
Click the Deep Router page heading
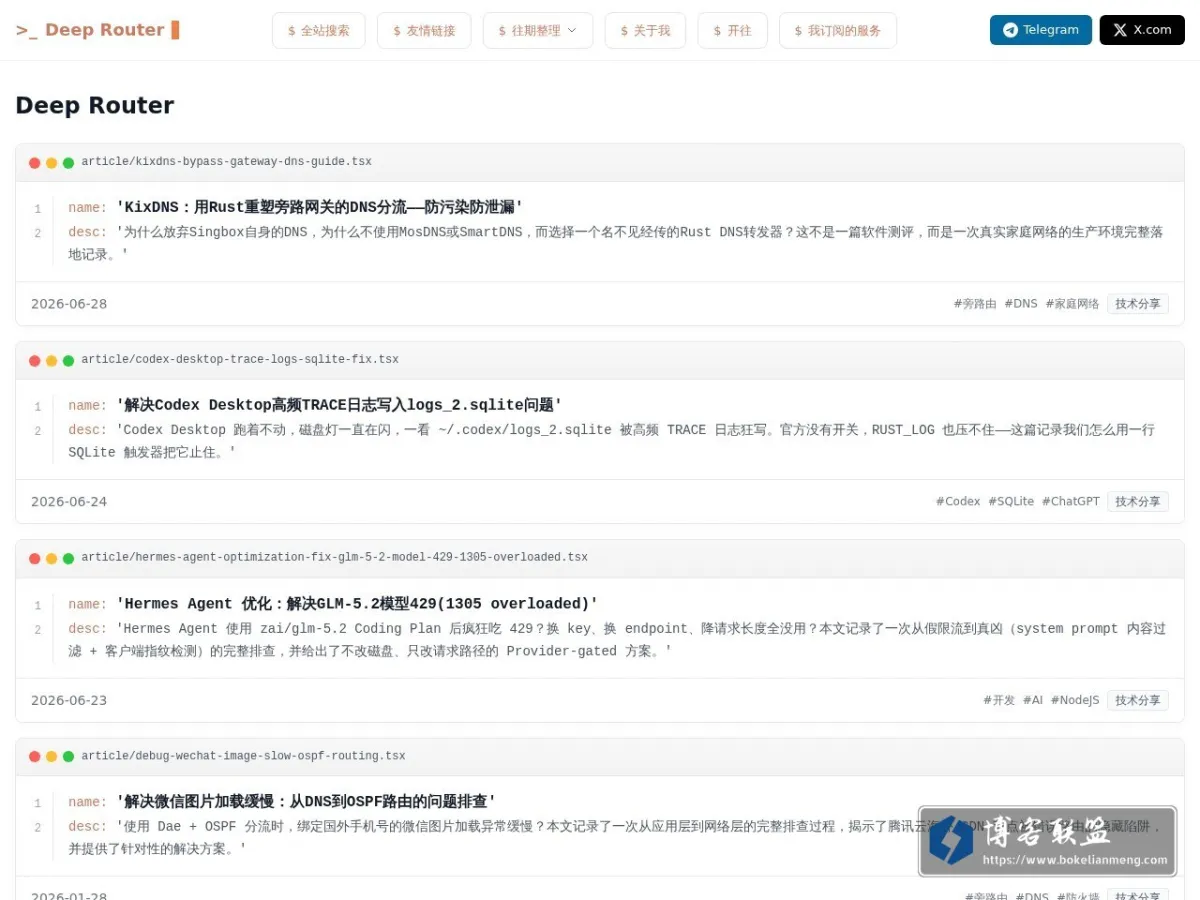click(95, 105)
